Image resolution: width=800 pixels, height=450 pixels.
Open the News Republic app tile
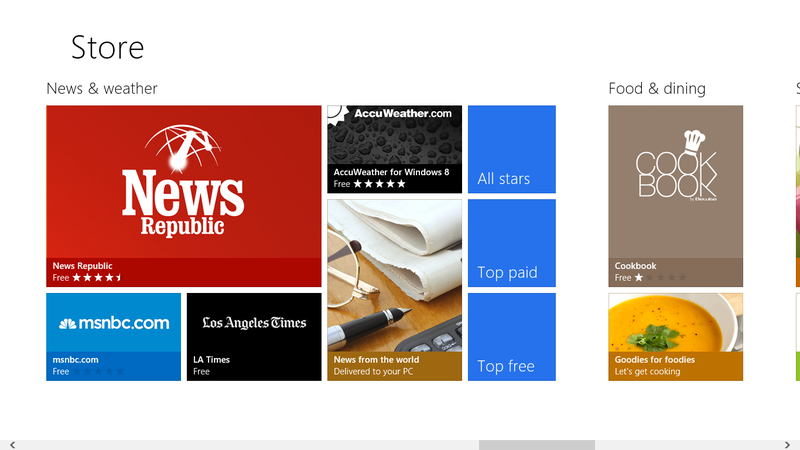coord(184,196)
